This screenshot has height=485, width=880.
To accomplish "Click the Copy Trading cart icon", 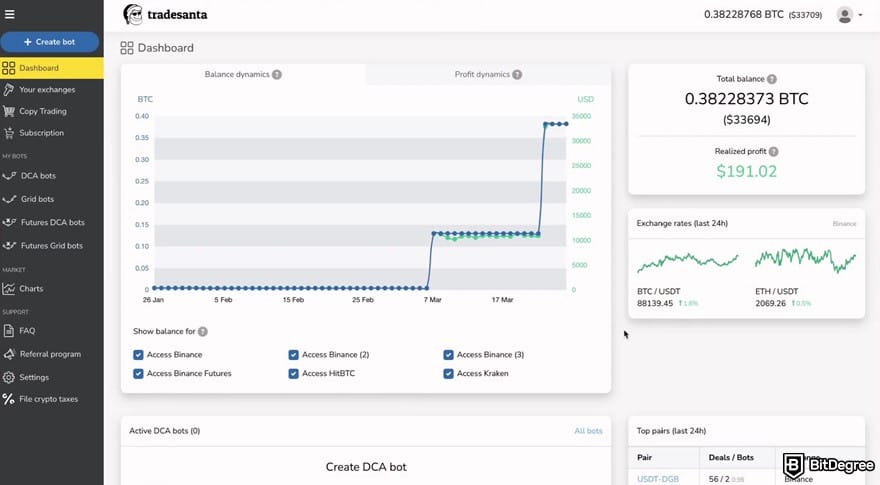I will pos(8,111).
